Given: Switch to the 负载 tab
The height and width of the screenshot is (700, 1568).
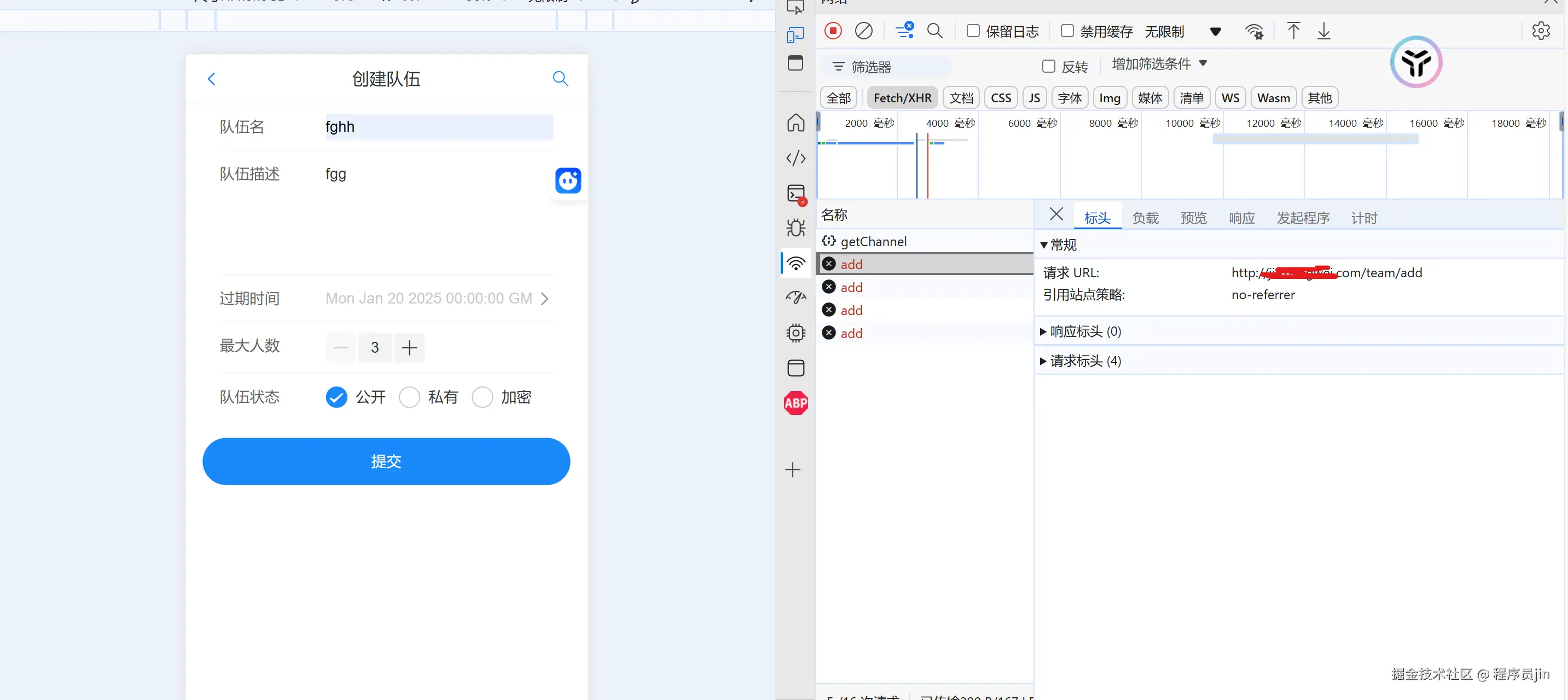Looking at the screenshot, I should pos(1145,218).
